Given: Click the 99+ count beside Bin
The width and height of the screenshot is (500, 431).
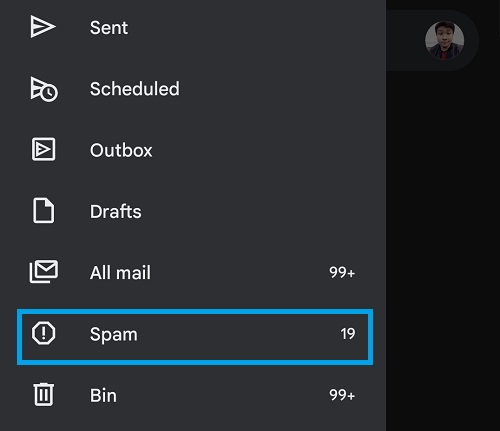Looking at the screenshot, I should 342,395.
